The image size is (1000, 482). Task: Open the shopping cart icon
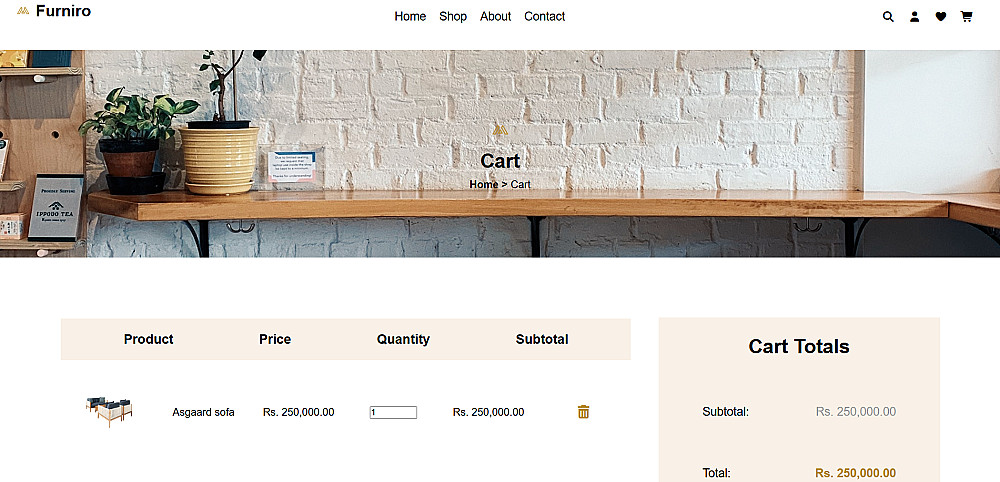[966, 17]
